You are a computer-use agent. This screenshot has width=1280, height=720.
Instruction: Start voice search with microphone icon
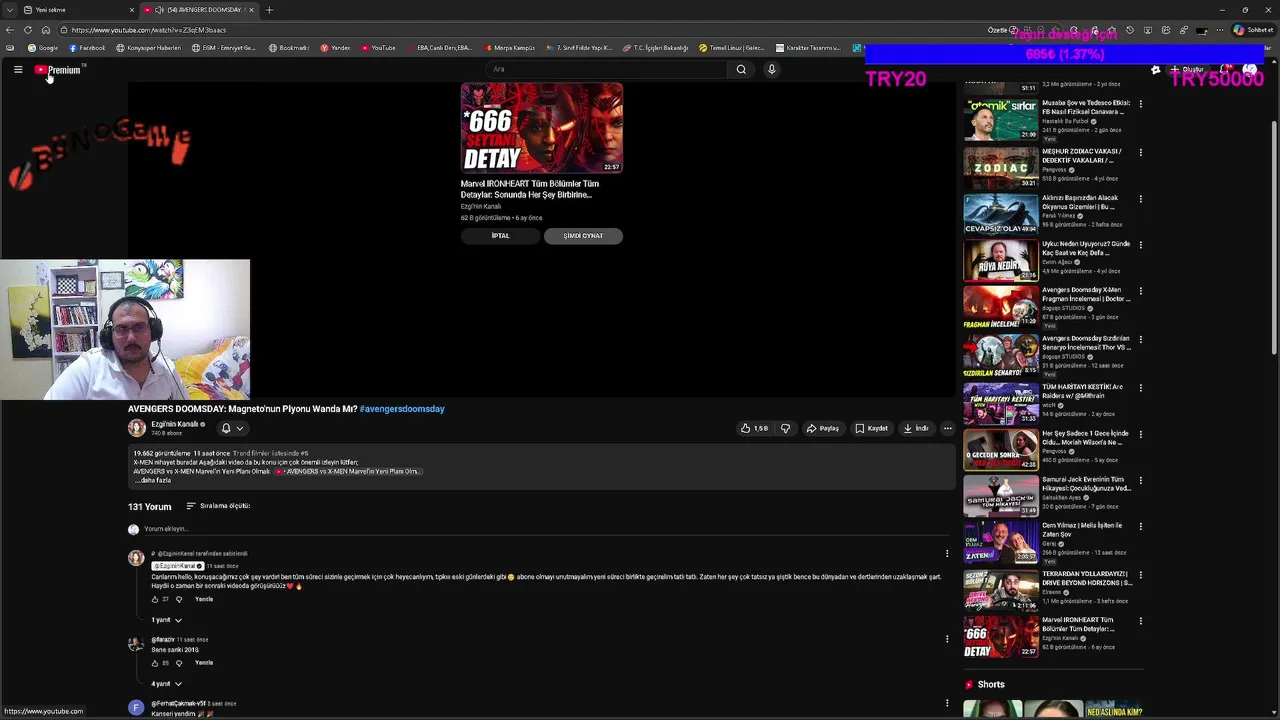click(x=771, y=69)
